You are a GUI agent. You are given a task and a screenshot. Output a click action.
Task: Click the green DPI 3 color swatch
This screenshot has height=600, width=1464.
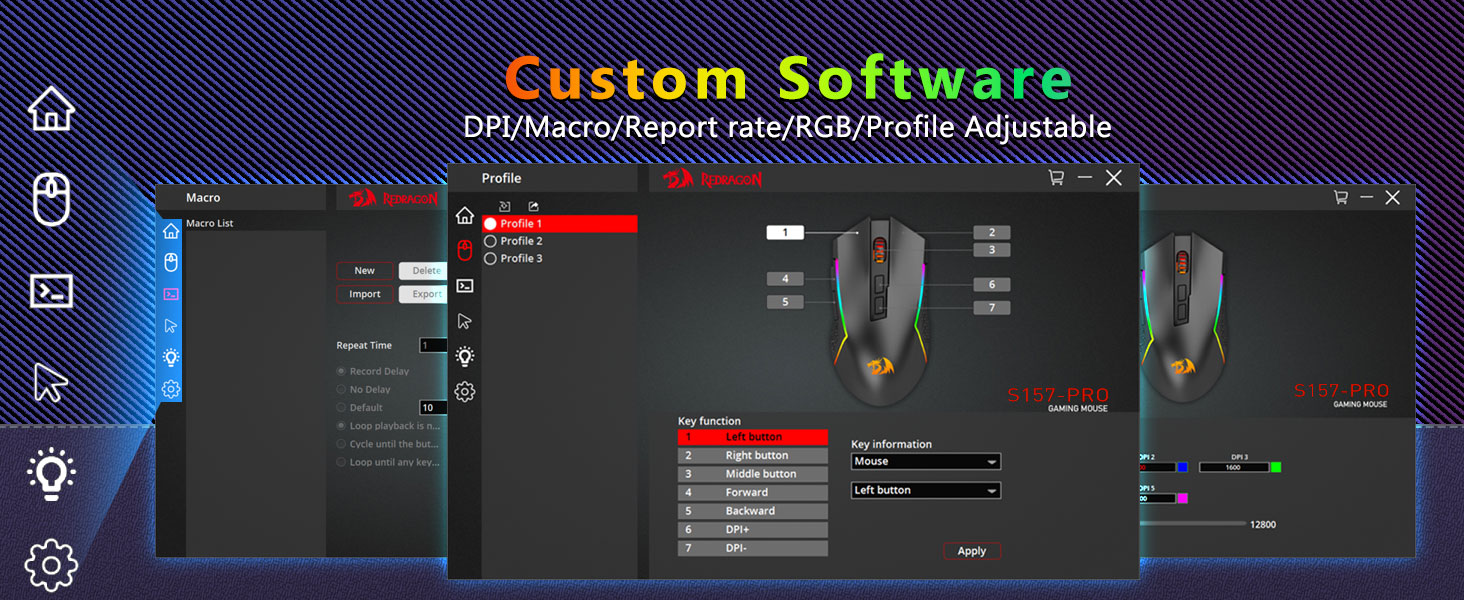[1275, 467]
